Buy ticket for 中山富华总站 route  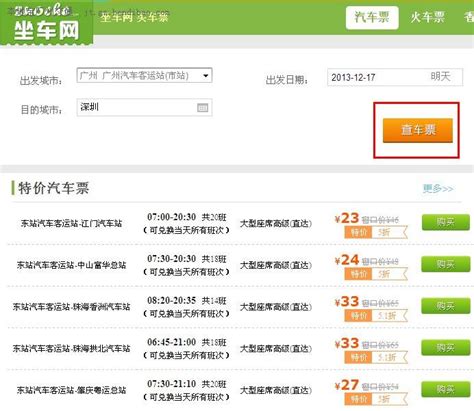point(446,264)
